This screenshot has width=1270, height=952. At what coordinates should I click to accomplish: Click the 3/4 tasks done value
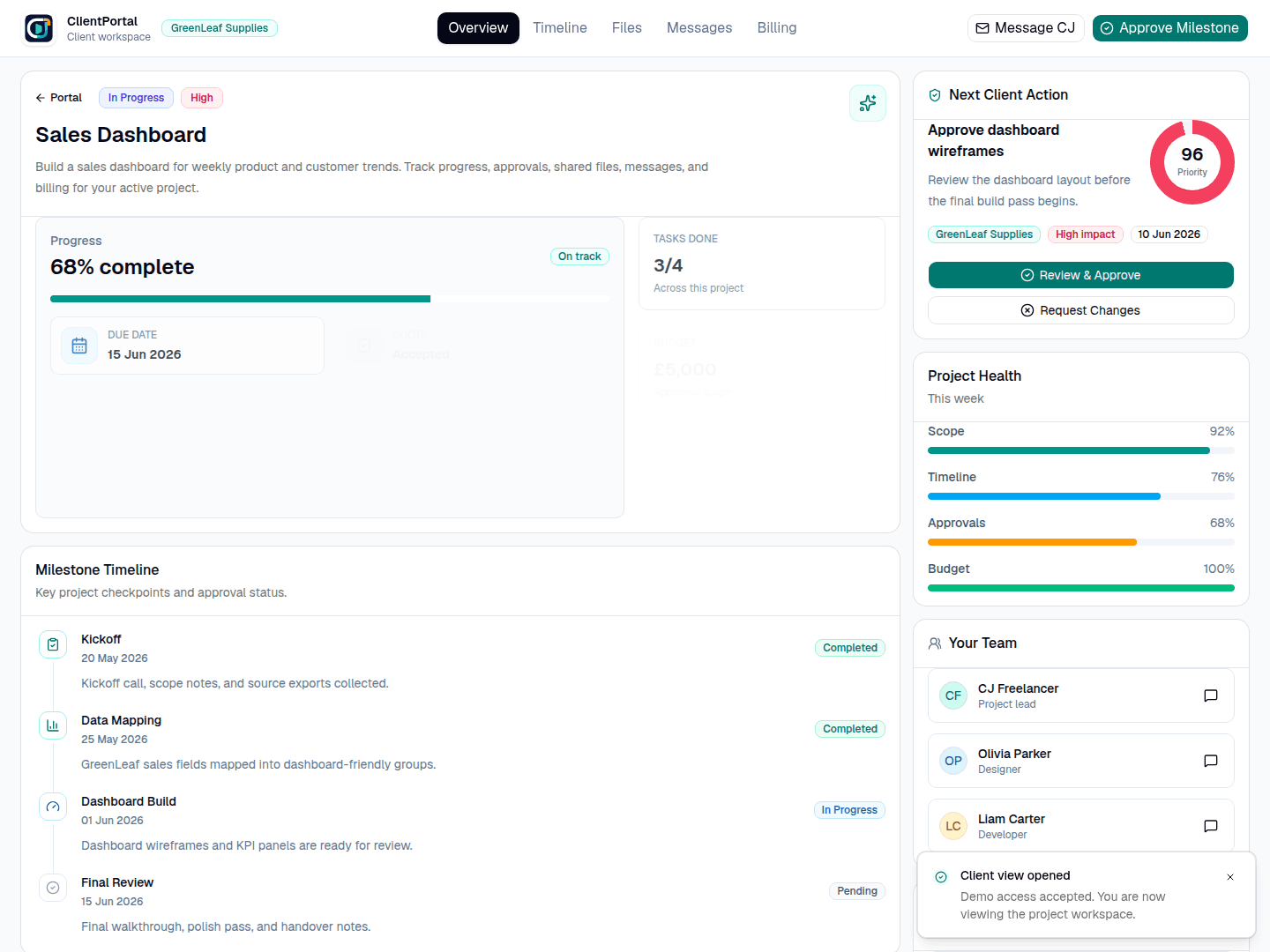point(669,265)
